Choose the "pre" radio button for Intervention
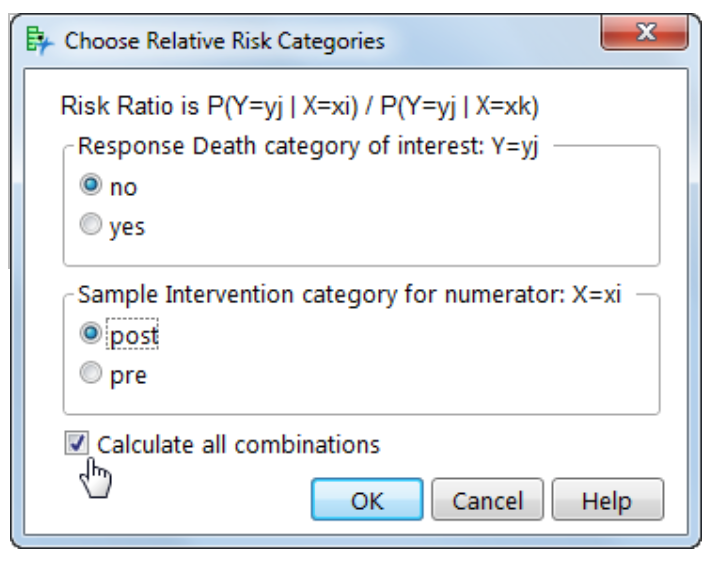 [91, 372]
